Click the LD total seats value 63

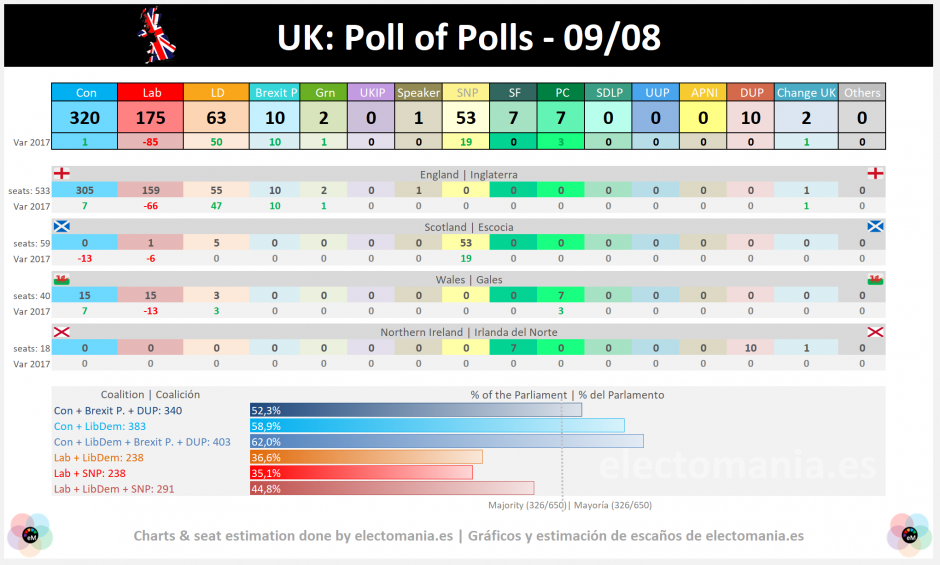coord(216,118)
